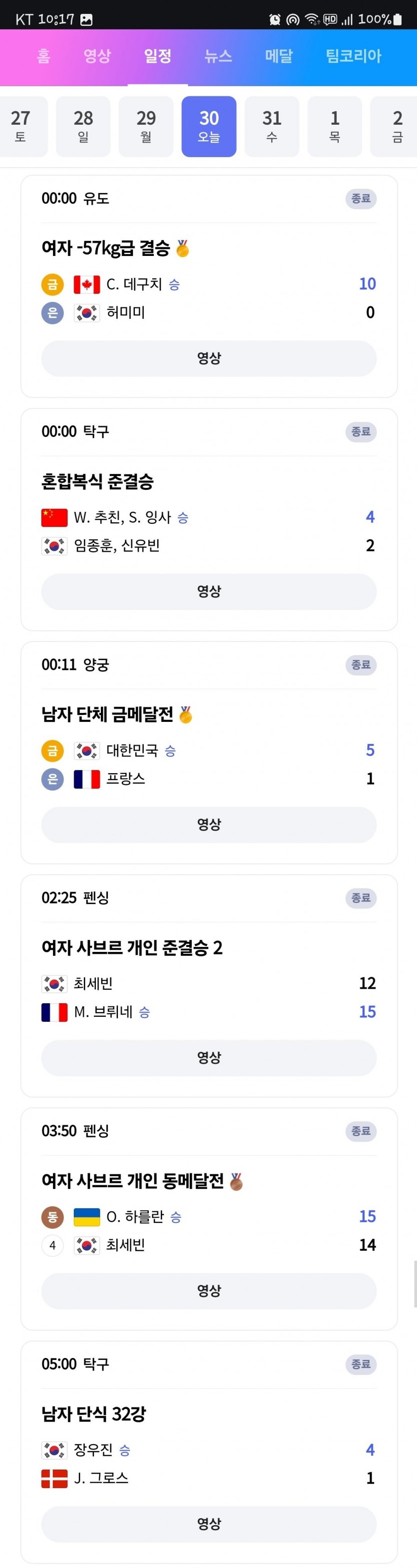The width and height of the screenshot is (417, 1568).
Task: Open the 뉴스 tab
Action: (218, 56)
